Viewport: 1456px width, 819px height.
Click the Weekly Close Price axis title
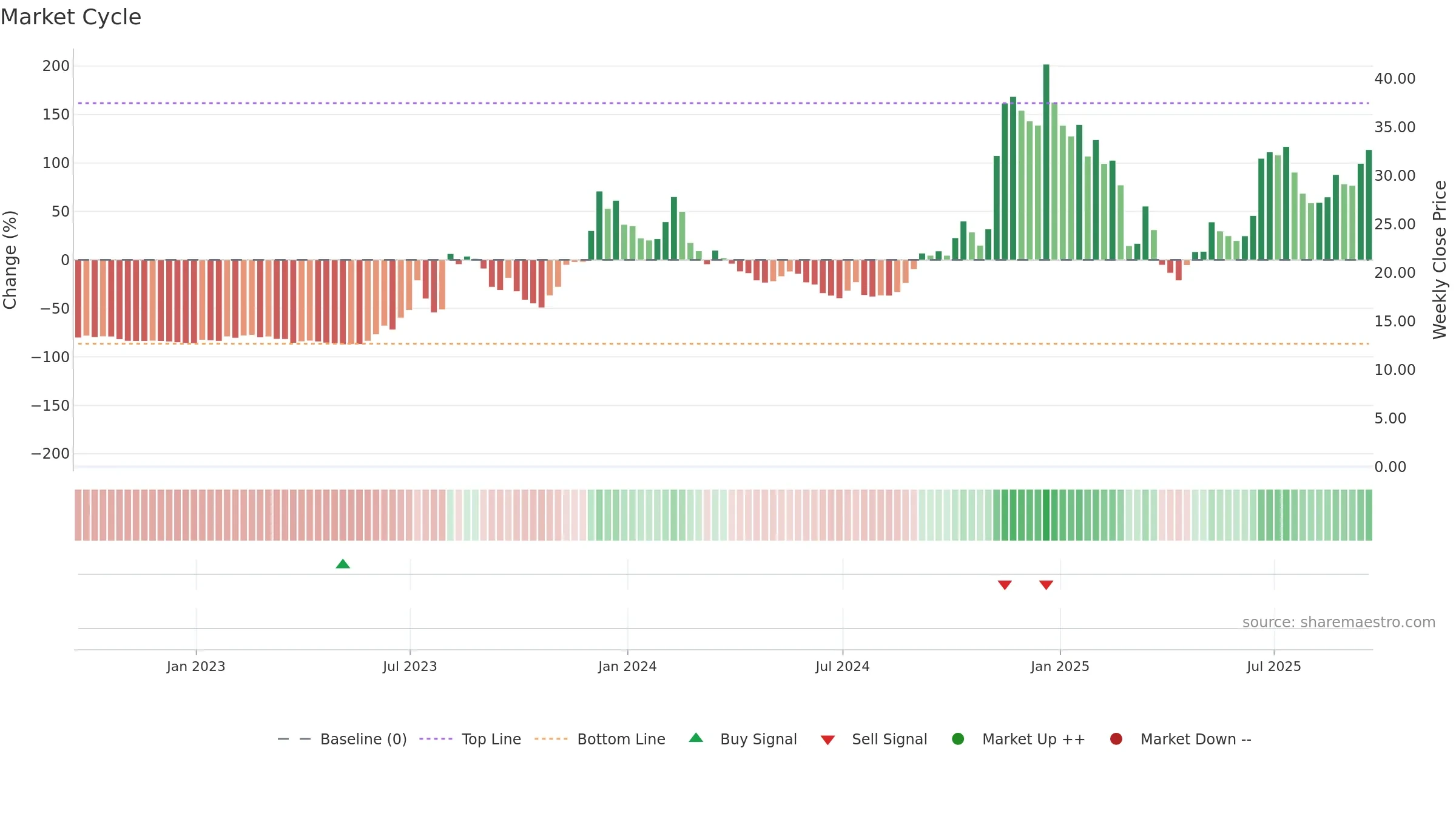coord(1440,260)
